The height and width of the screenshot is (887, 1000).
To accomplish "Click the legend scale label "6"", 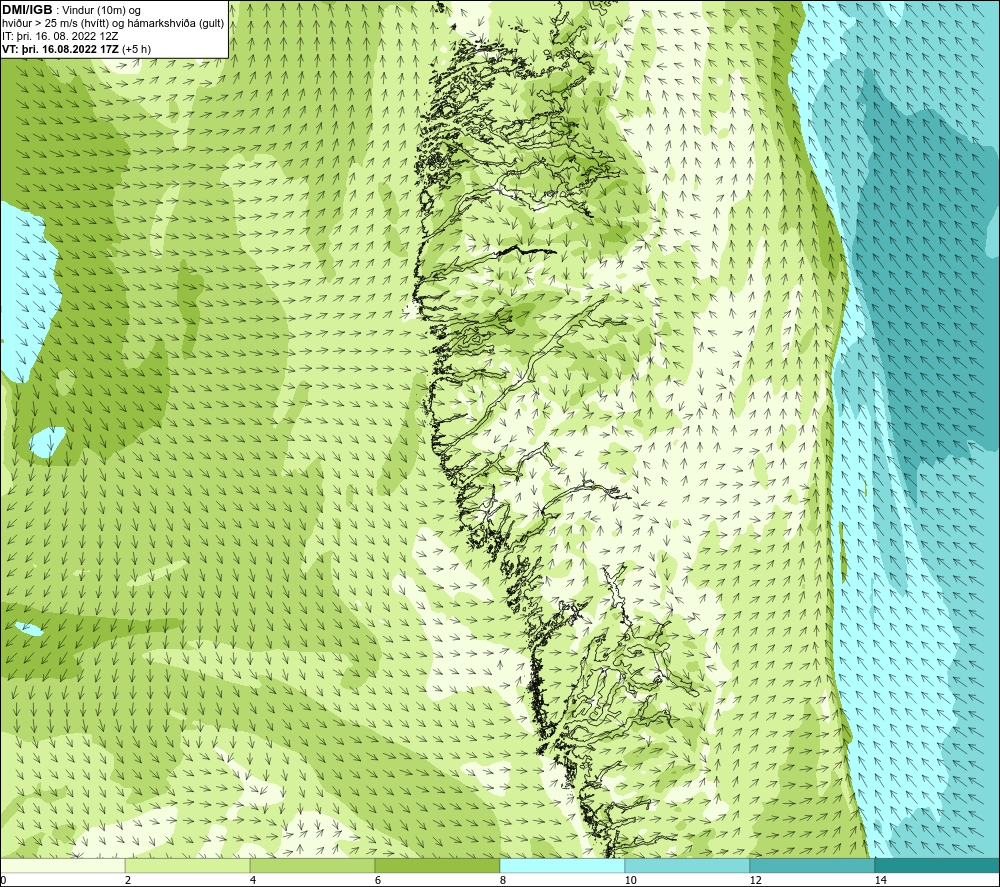I will click(378, 880).
